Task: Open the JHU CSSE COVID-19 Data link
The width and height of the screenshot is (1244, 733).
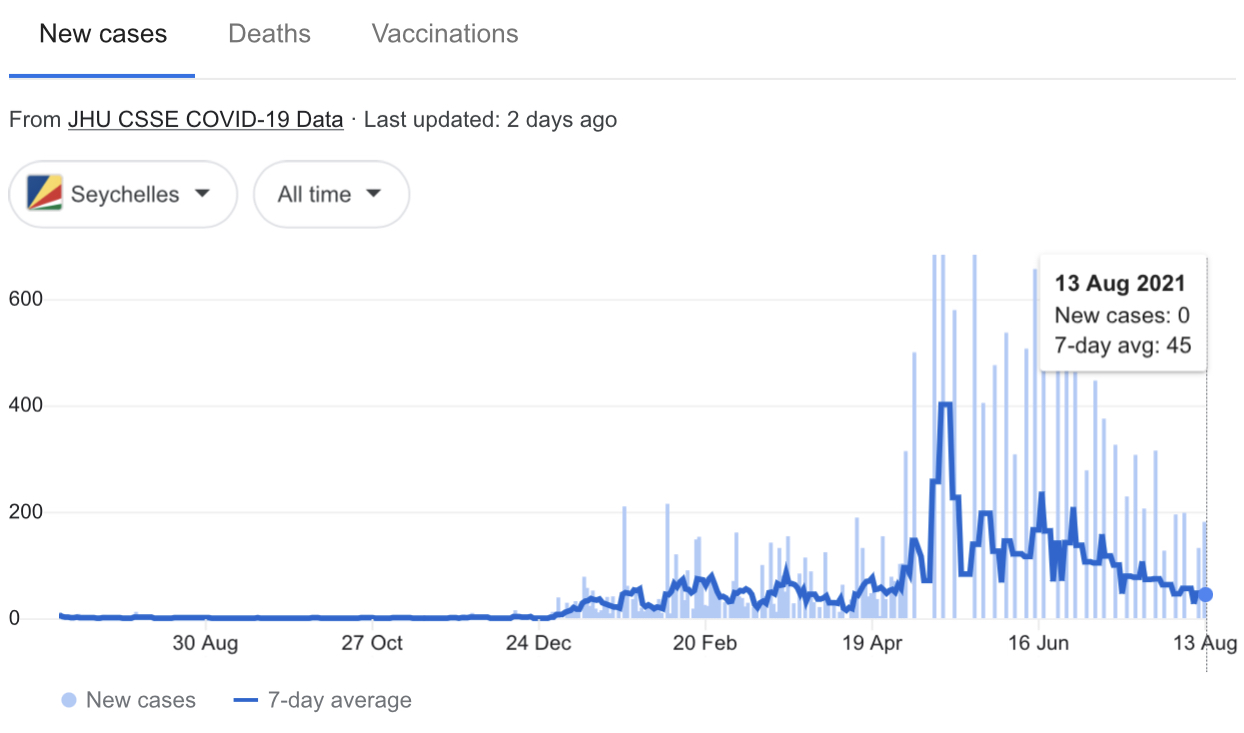Action: (205, 120)
